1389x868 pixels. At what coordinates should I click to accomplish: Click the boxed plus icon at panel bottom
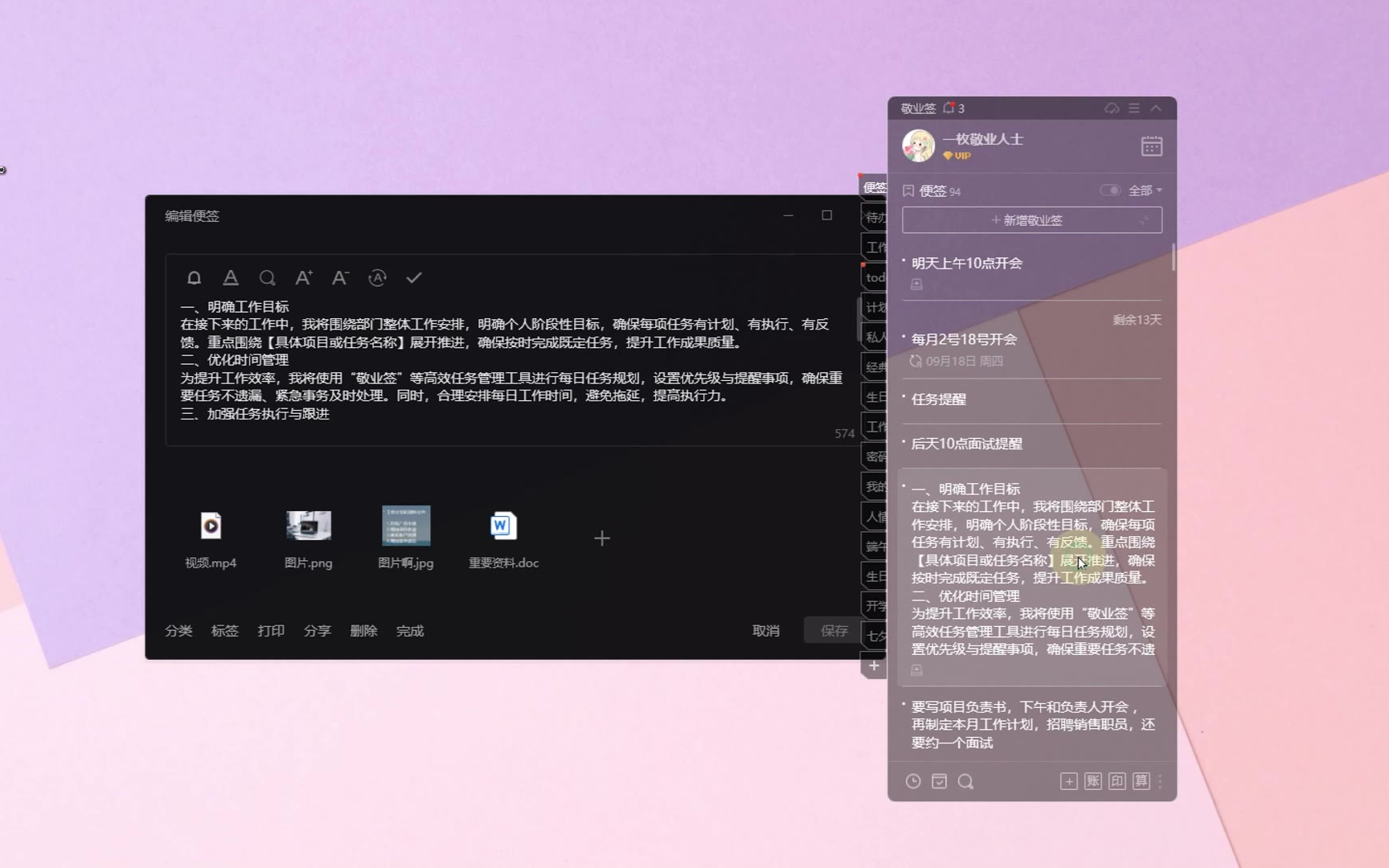pos(1069,781)
